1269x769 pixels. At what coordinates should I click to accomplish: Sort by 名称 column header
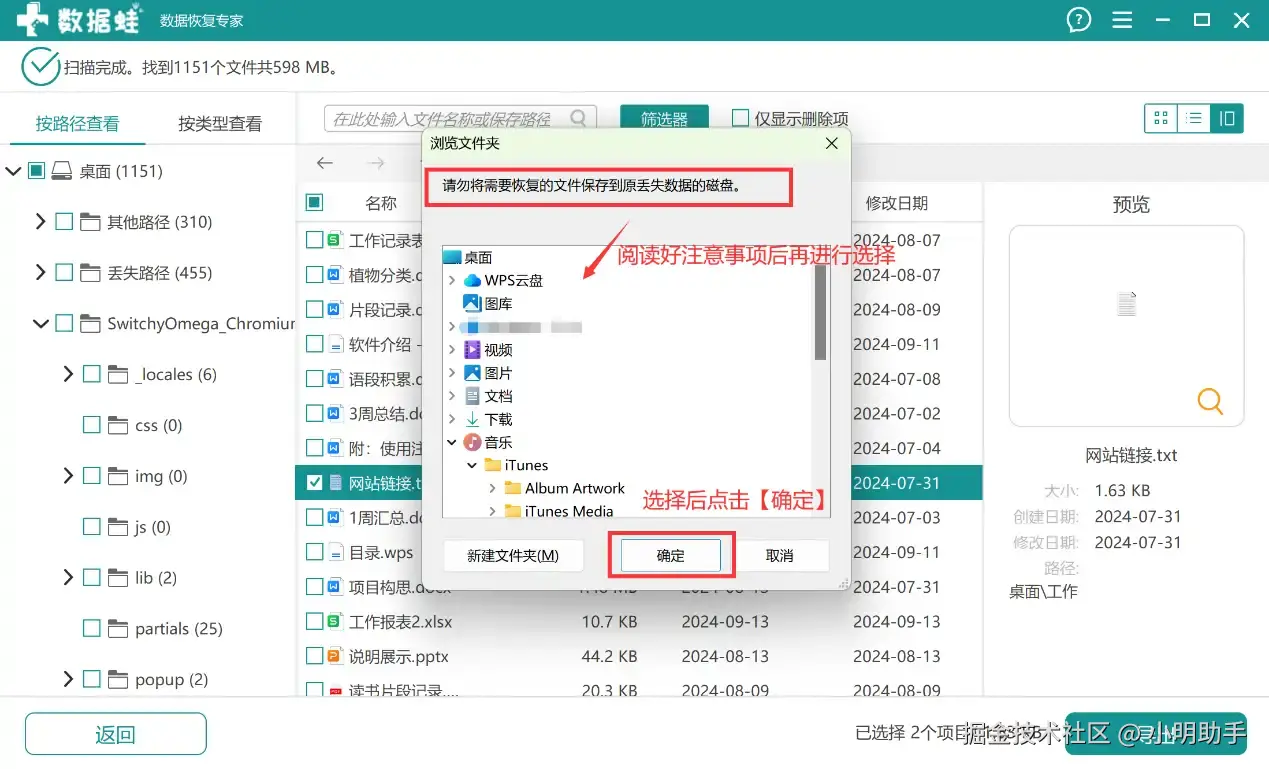pyautogui.click(x=381, y=203)
